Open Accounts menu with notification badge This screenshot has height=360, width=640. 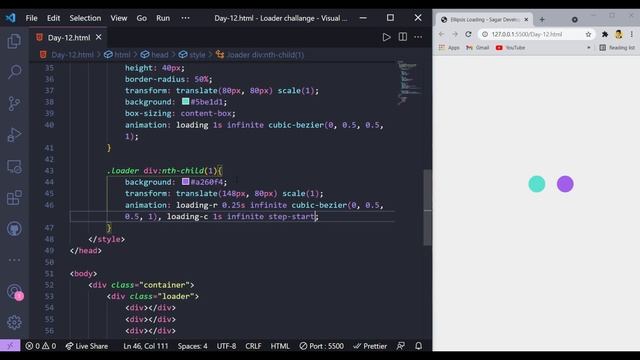14,291
